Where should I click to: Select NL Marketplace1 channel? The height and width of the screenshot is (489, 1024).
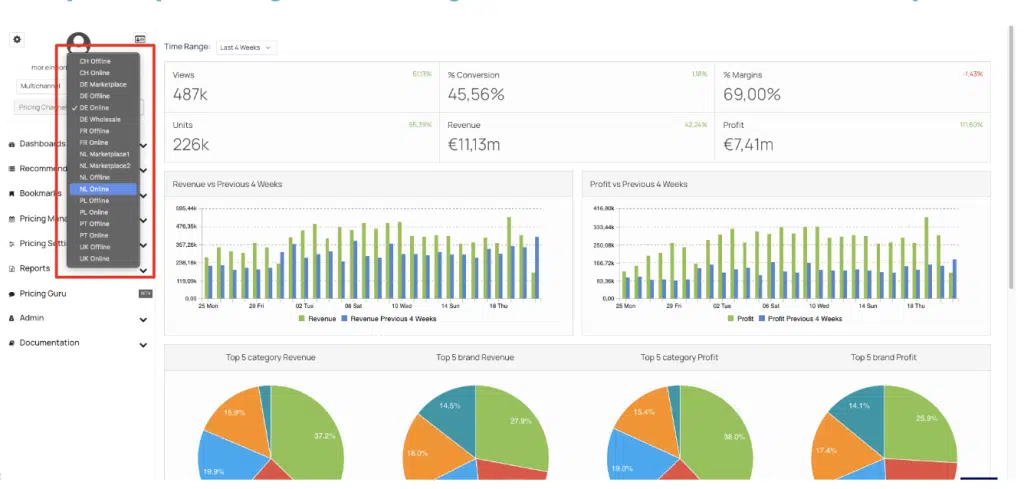[x=104, y=154]
